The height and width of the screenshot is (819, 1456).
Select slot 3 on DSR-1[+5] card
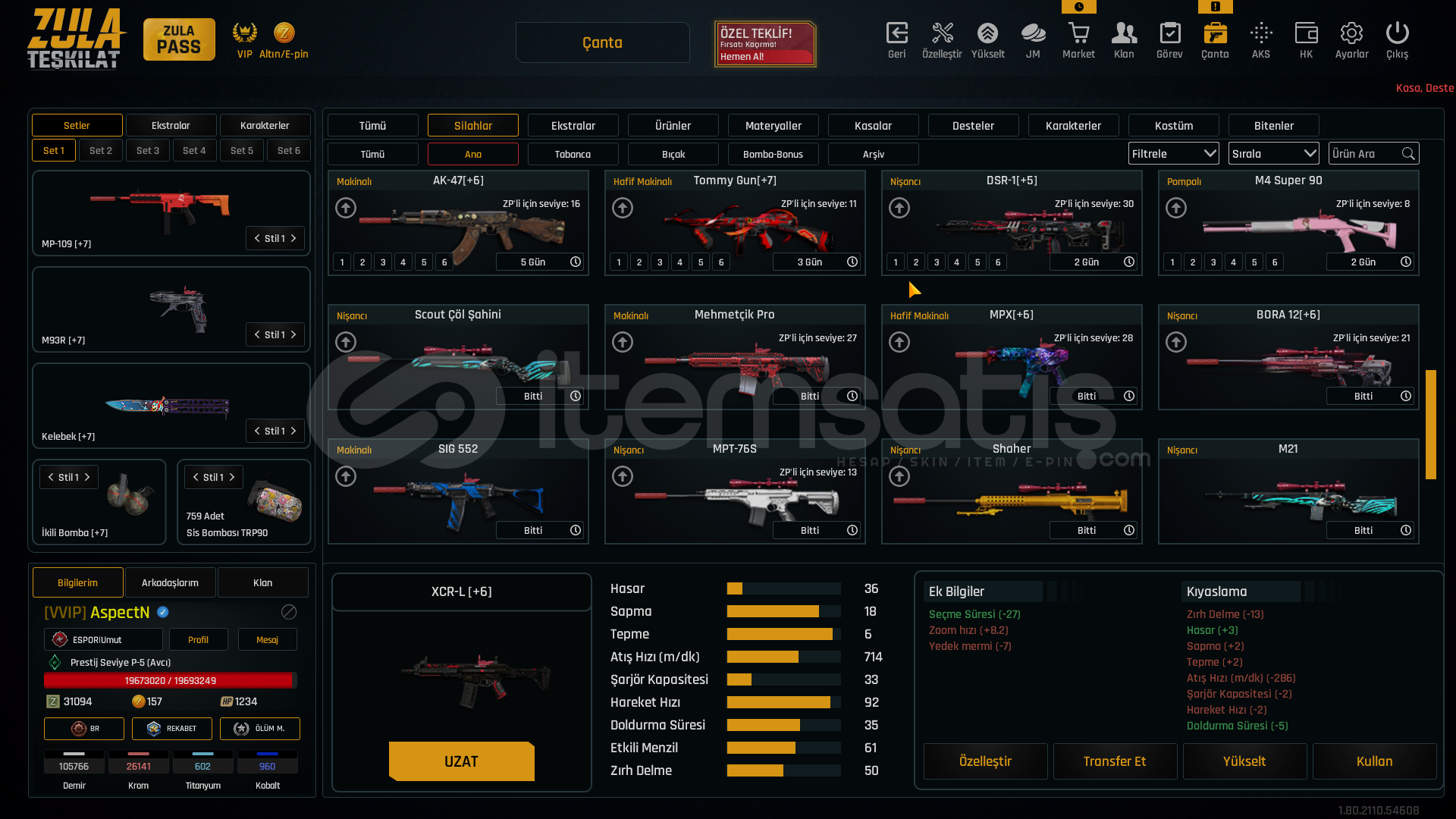[937, 262]
